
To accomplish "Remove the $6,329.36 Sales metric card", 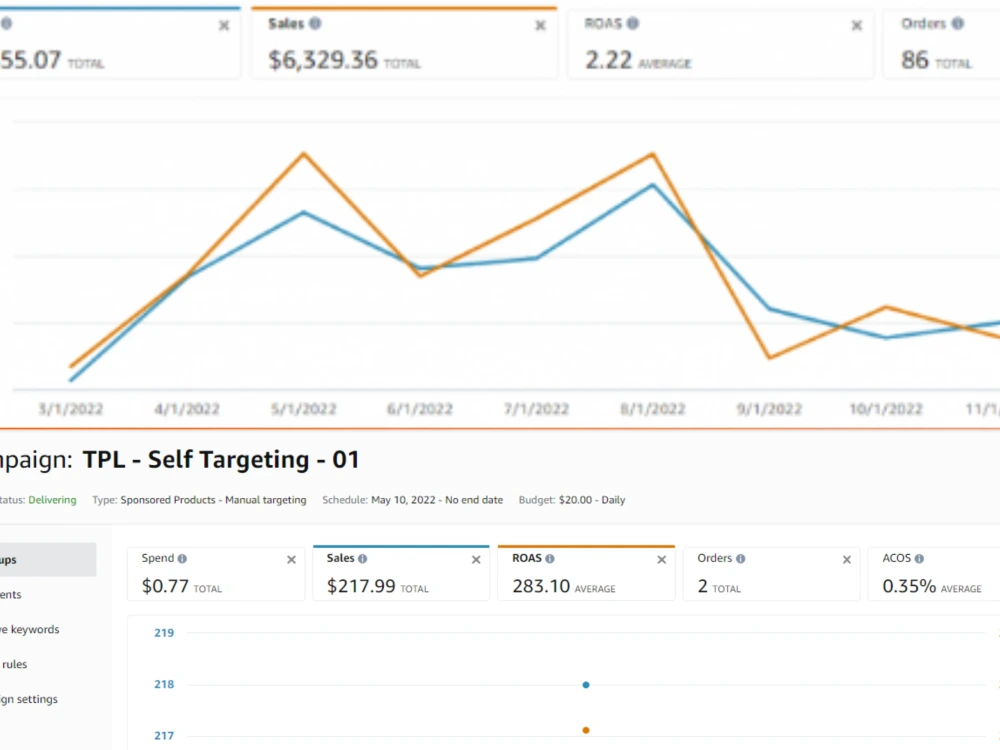I will tap(540, 26).
